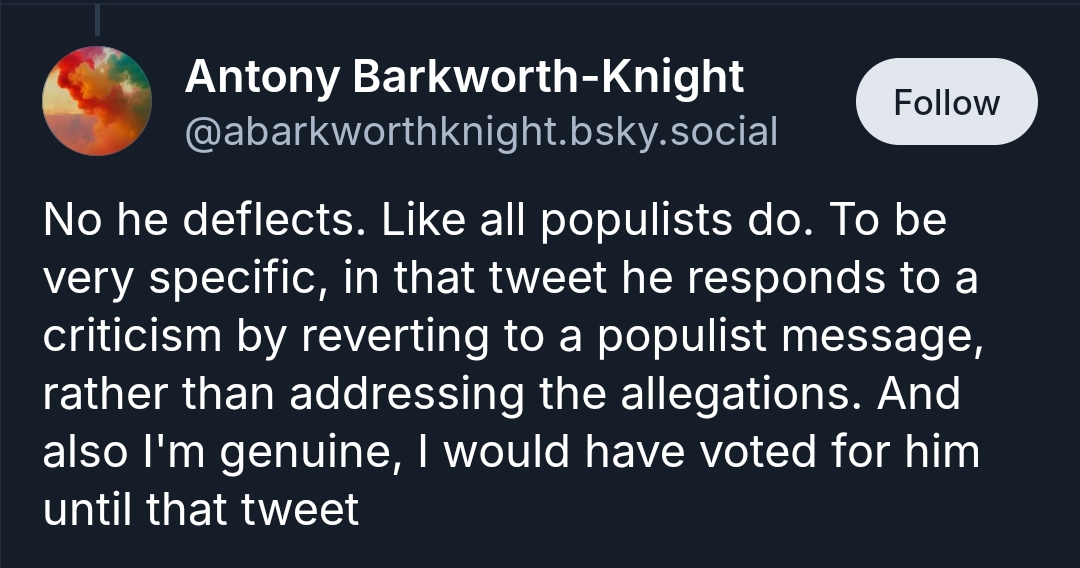Click the thread connector line above the avatar
Viewport: 1080px width, 568px height.
(98, 20)
